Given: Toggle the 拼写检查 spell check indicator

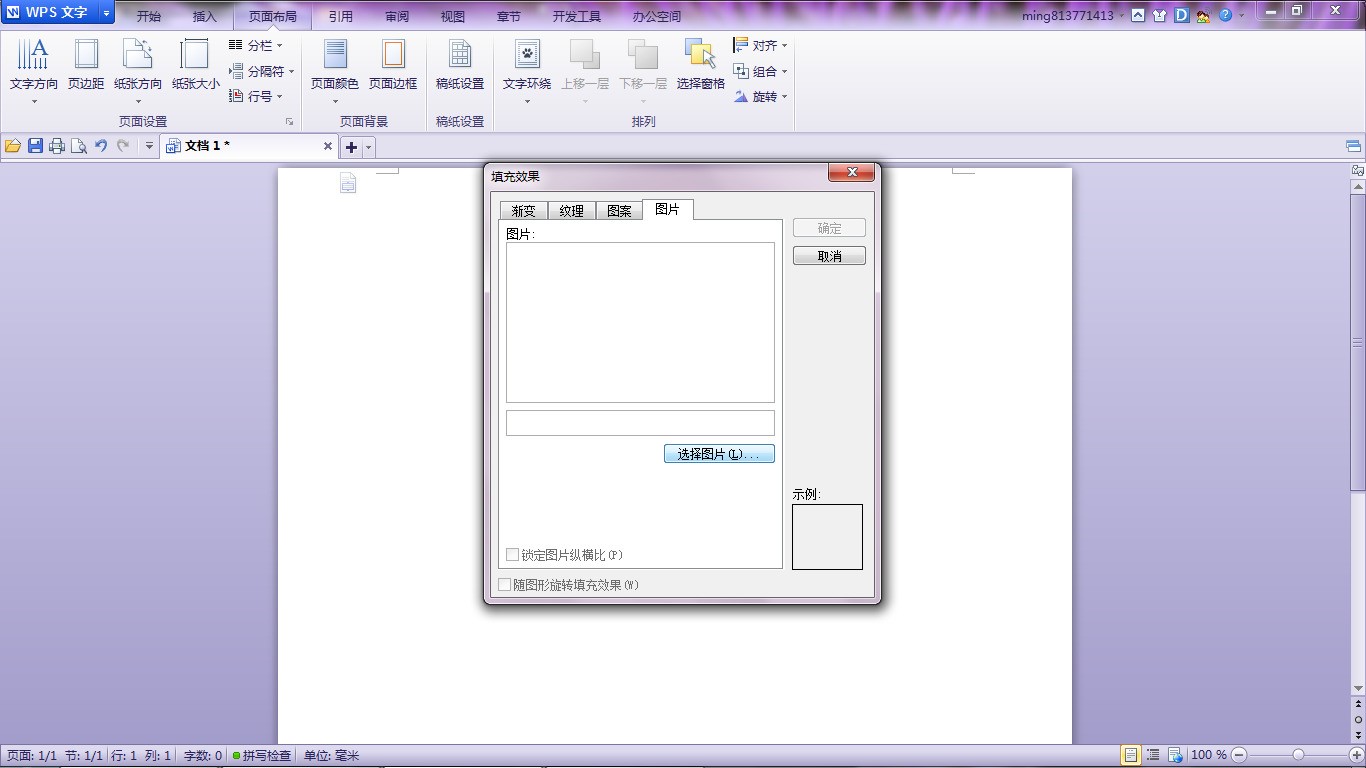Looking at the screenshot, I should pos(261,756).
